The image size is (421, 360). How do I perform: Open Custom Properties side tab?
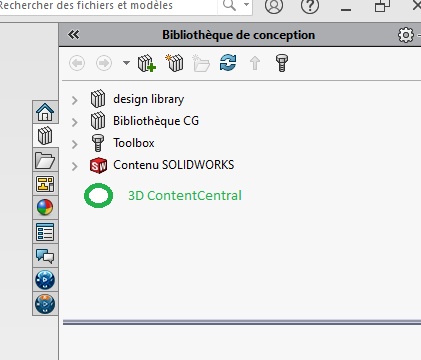tap(45, 232)
